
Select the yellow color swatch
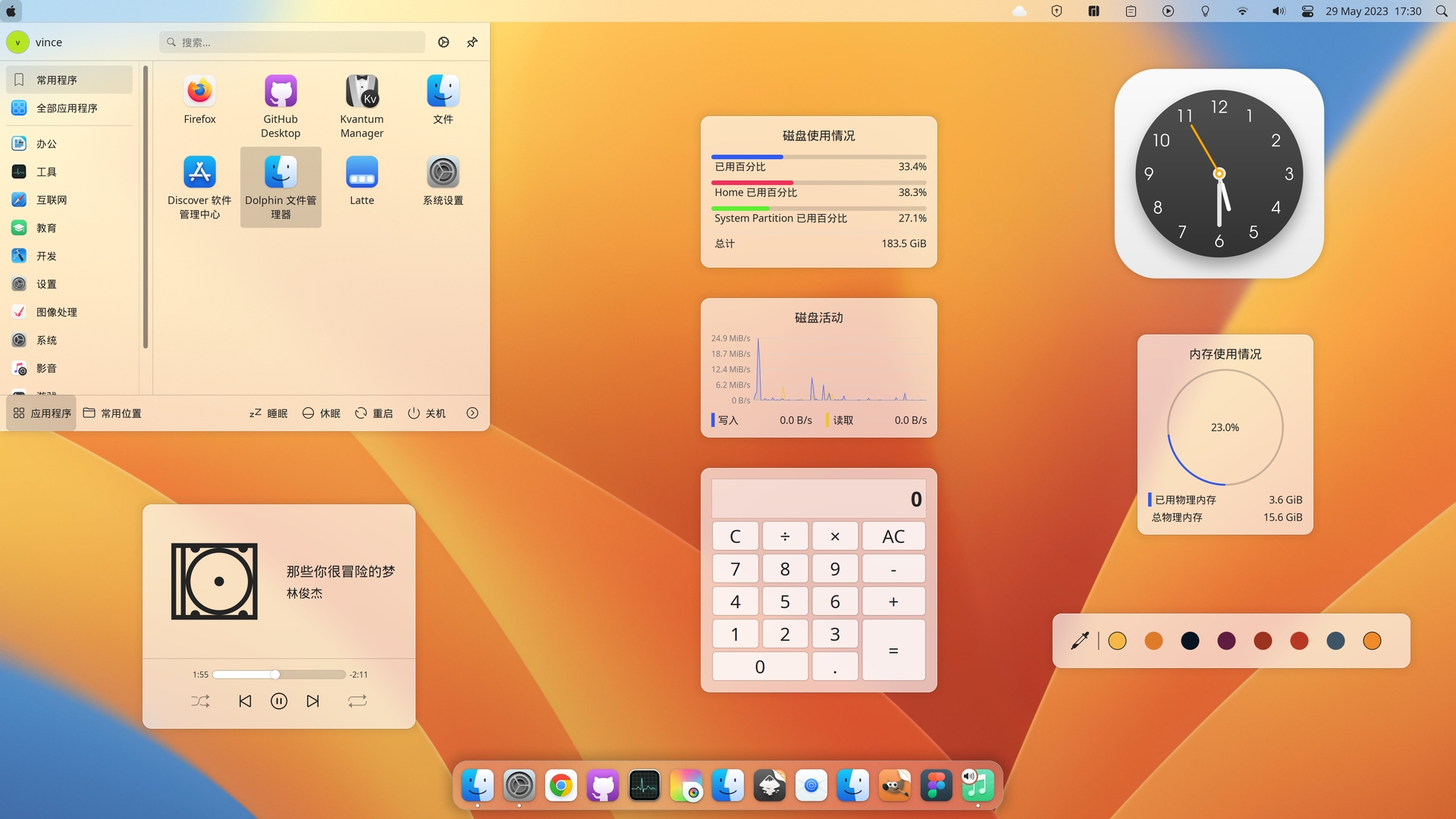1117,641
